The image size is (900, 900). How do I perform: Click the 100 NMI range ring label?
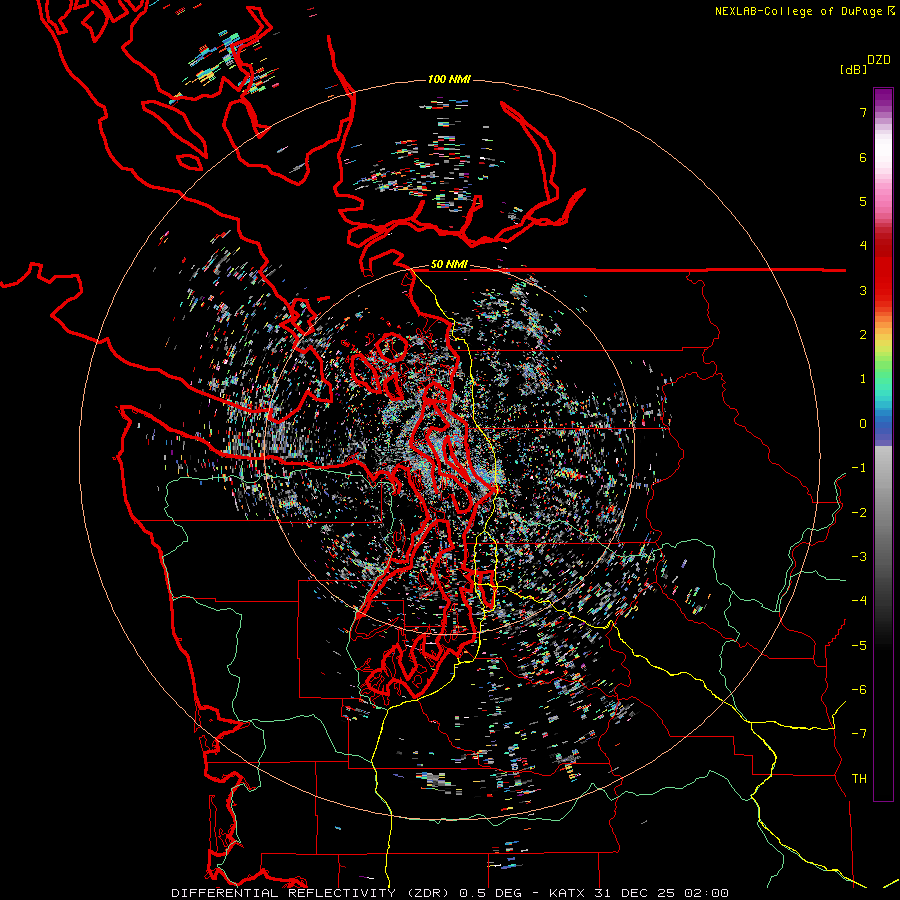[449, 79]
